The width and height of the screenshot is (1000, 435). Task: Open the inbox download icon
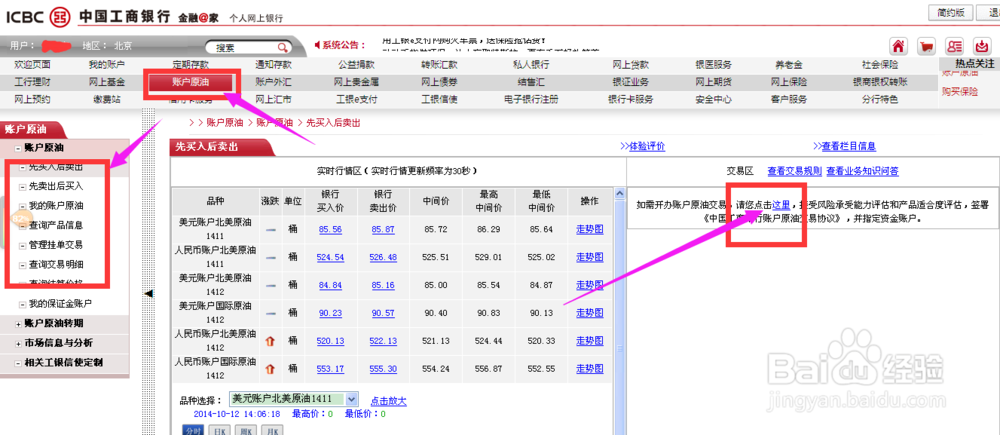(x=981, y=47)
